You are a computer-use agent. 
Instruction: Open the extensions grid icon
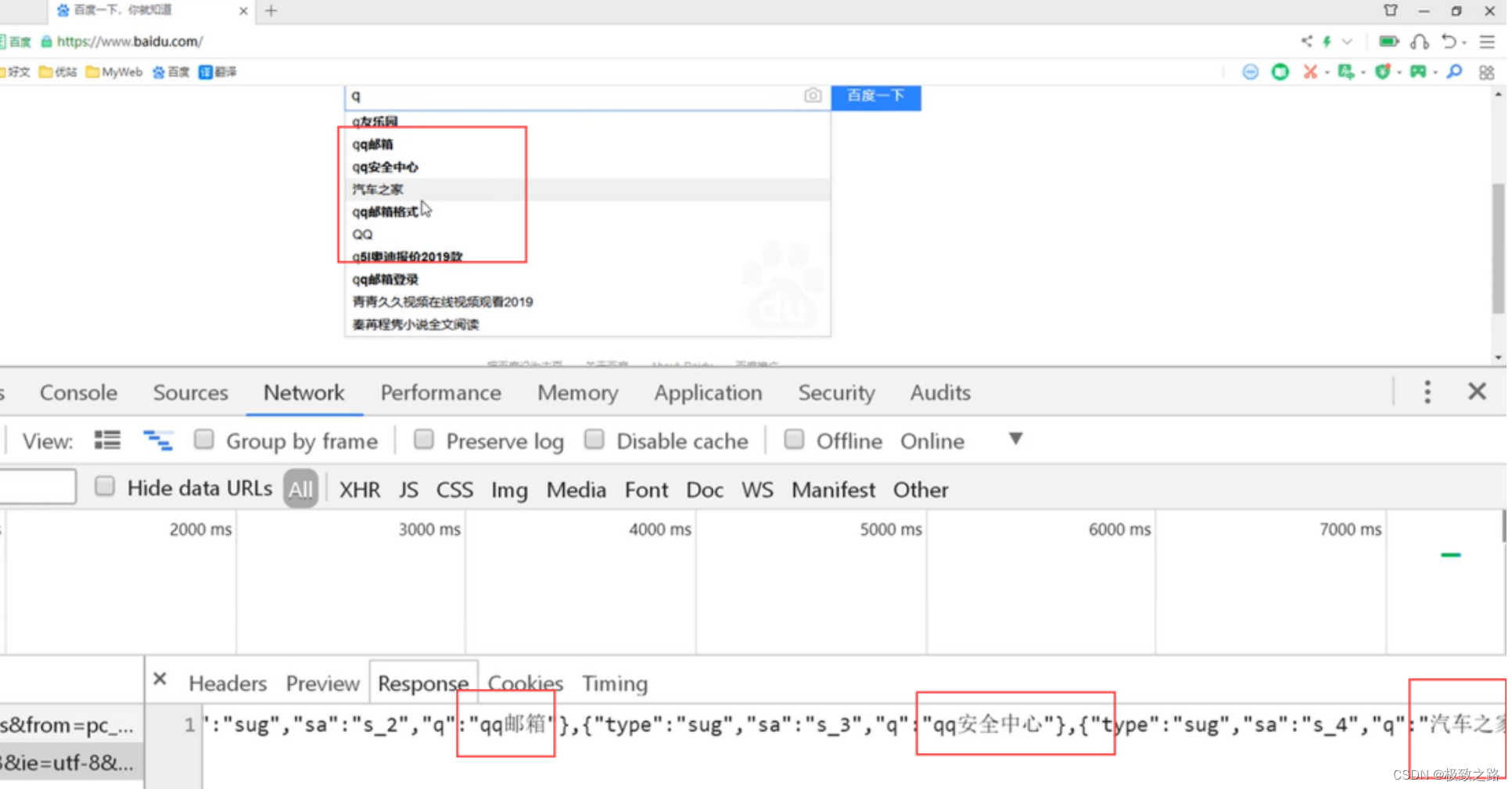(1486, 72)
